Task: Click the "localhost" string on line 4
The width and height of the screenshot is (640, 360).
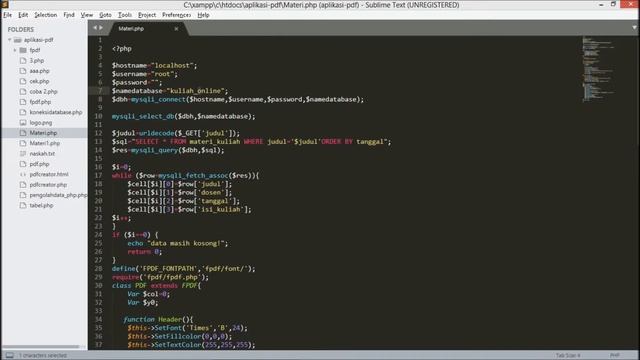Action: point(172,65)
